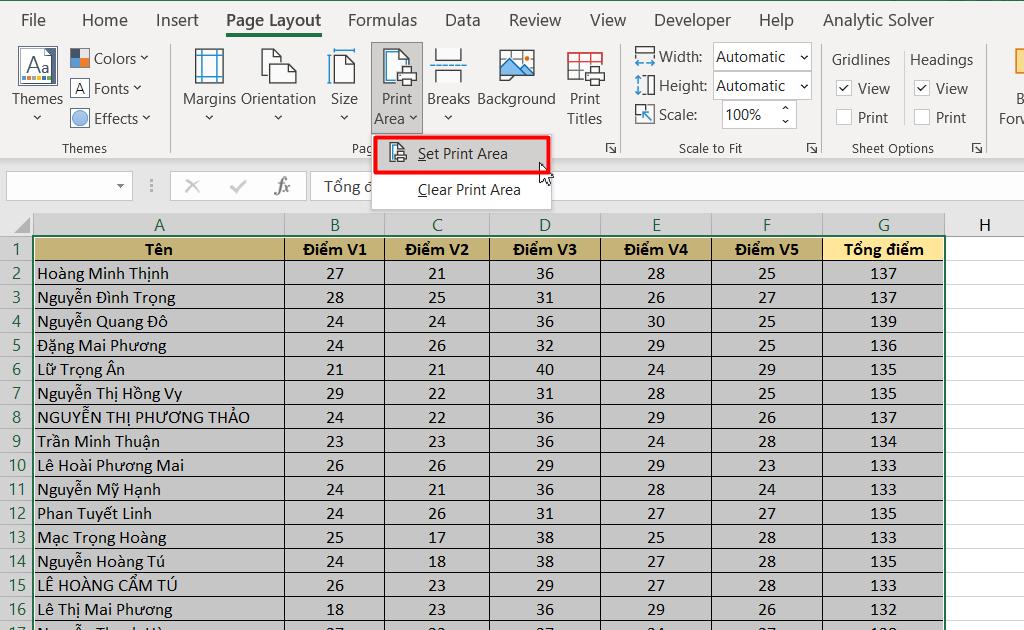
Task: Open the Effects theme button
Action: pyautogui.click(x=110, y=118)
